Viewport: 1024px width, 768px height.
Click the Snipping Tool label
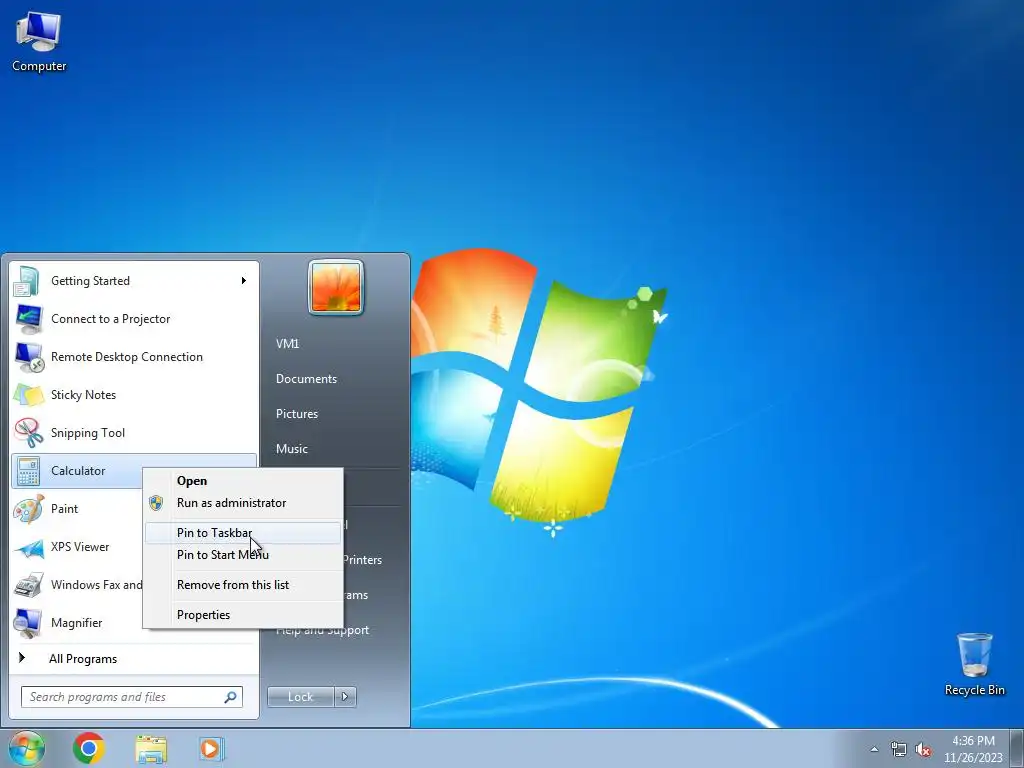pyautogui.click(x=88, y=432)
